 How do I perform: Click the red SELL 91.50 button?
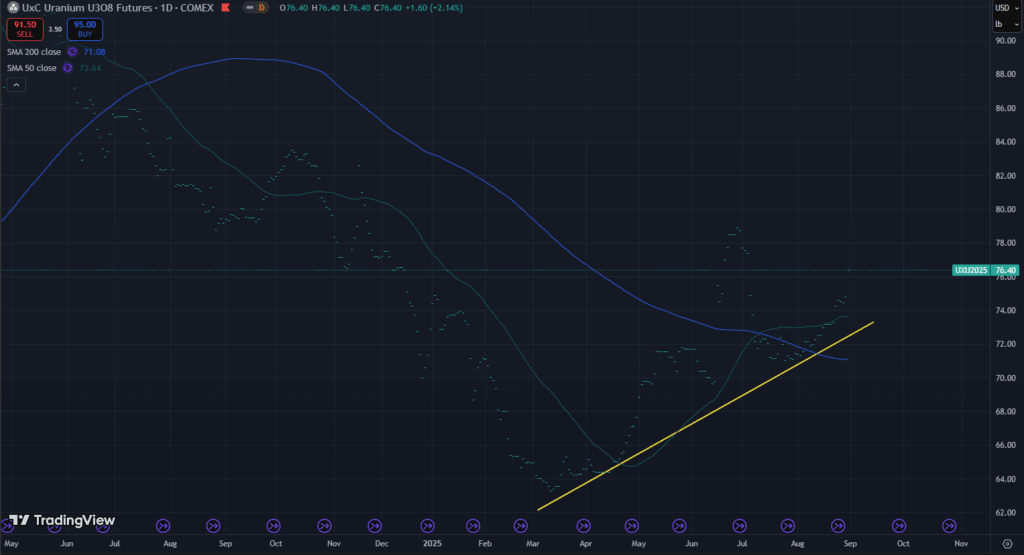18,30
